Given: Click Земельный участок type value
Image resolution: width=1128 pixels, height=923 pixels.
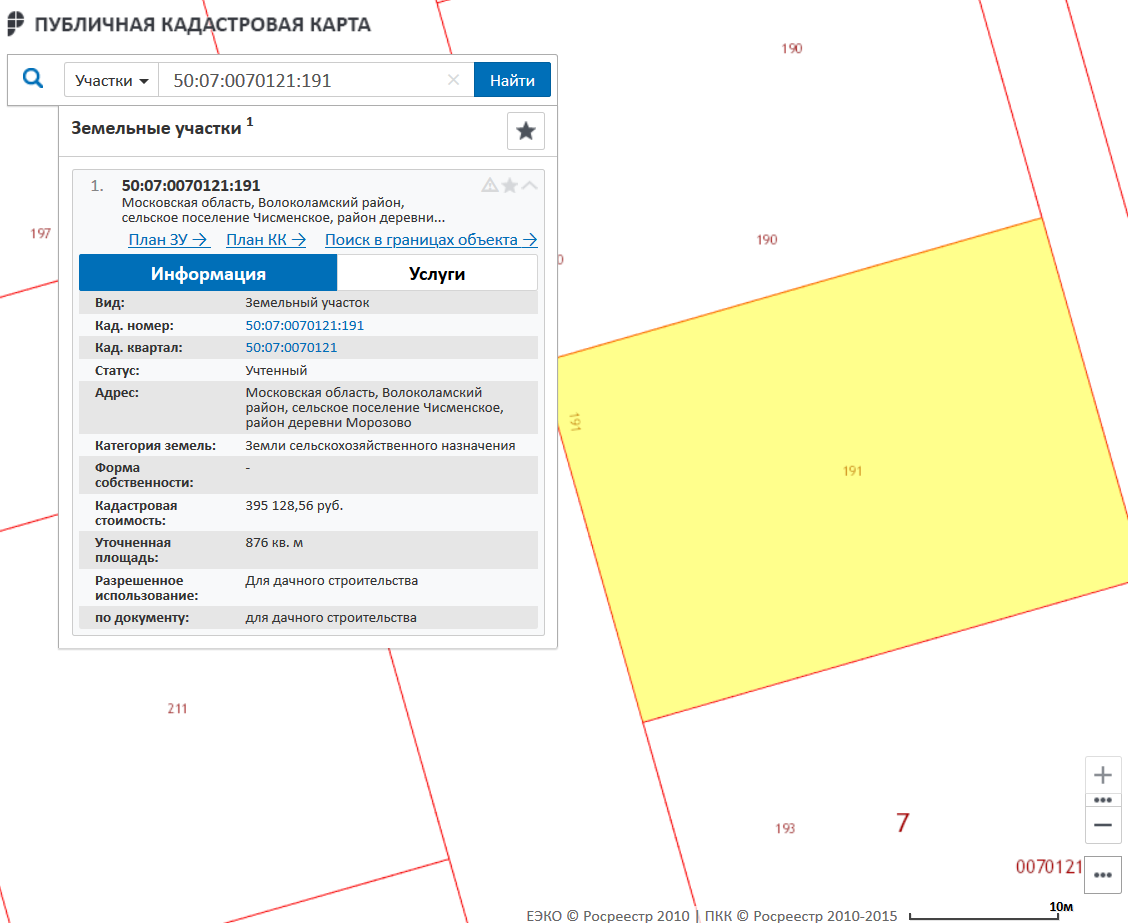Looking at the screenshot, I should point(307,303).
